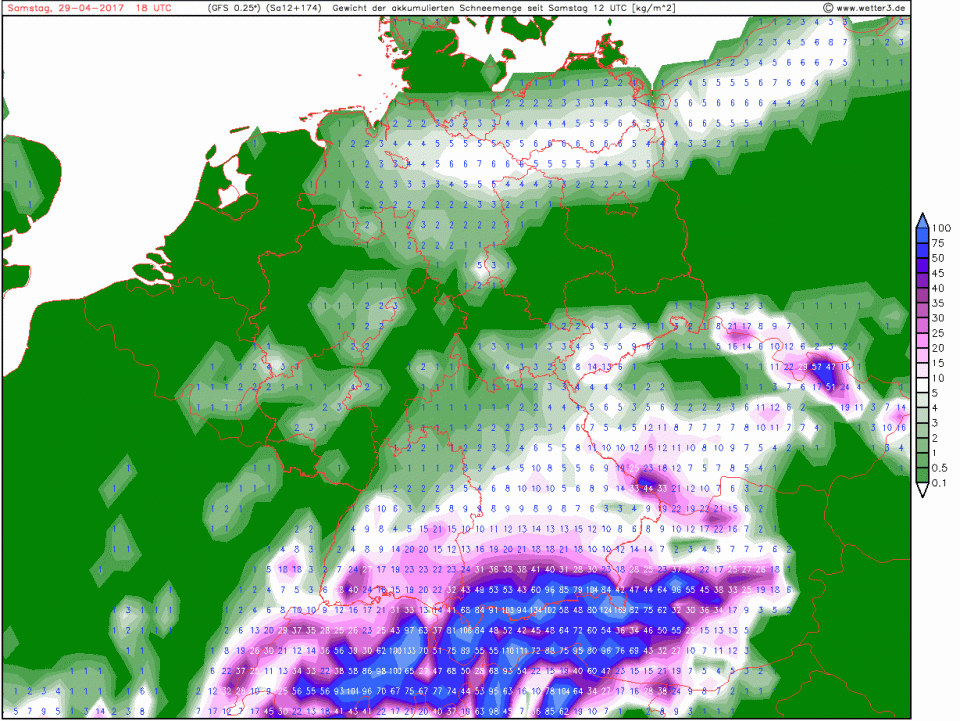Choose the legend swatch between 15 and 20
This screenshot has height=721, width=960.
921,355
